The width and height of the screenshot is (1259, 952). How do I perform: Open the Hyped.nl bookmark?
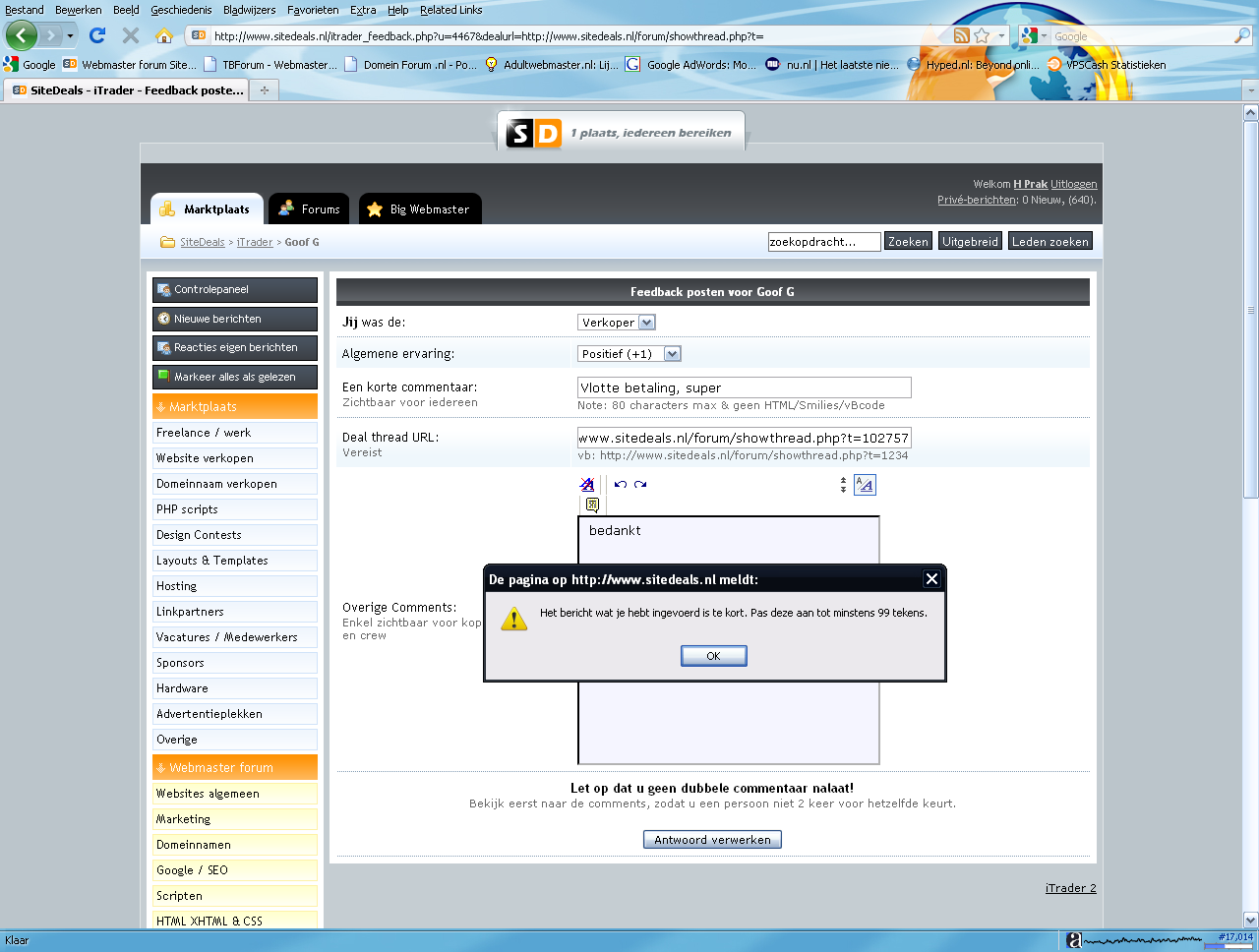(x=972, y=65)
